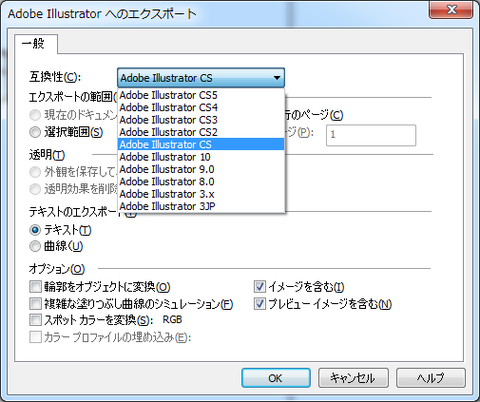Select Adobe Illustrator 3.x entry
Screen dimensions: 480x402
[x=201, y=194]
